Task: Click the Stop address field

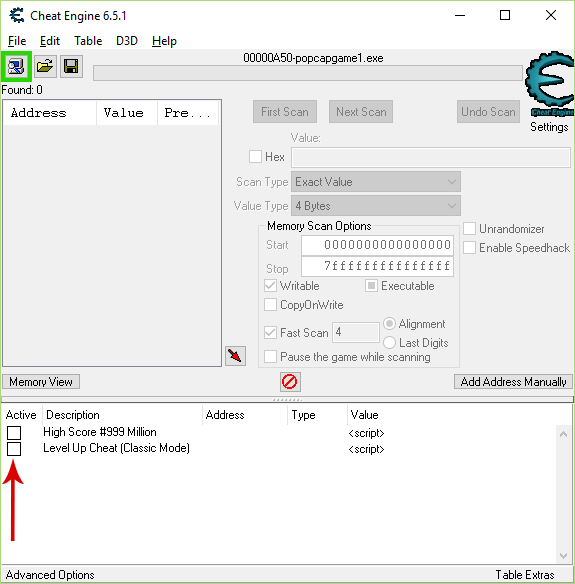Action: (x=377, y=266)
